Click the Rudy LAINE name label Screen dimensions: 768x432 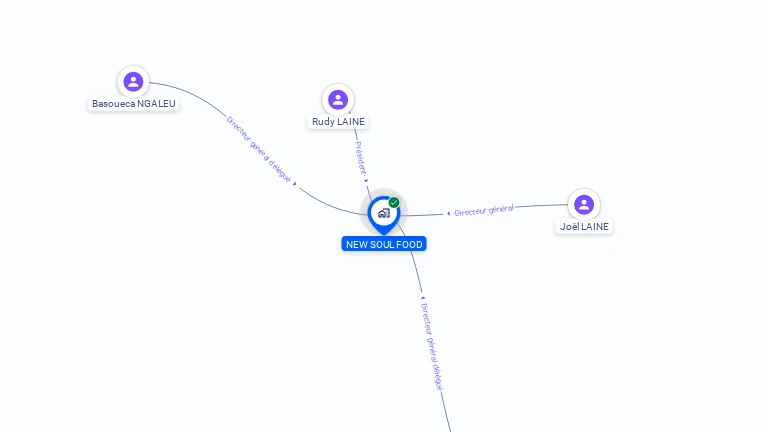tap(338, 121)
